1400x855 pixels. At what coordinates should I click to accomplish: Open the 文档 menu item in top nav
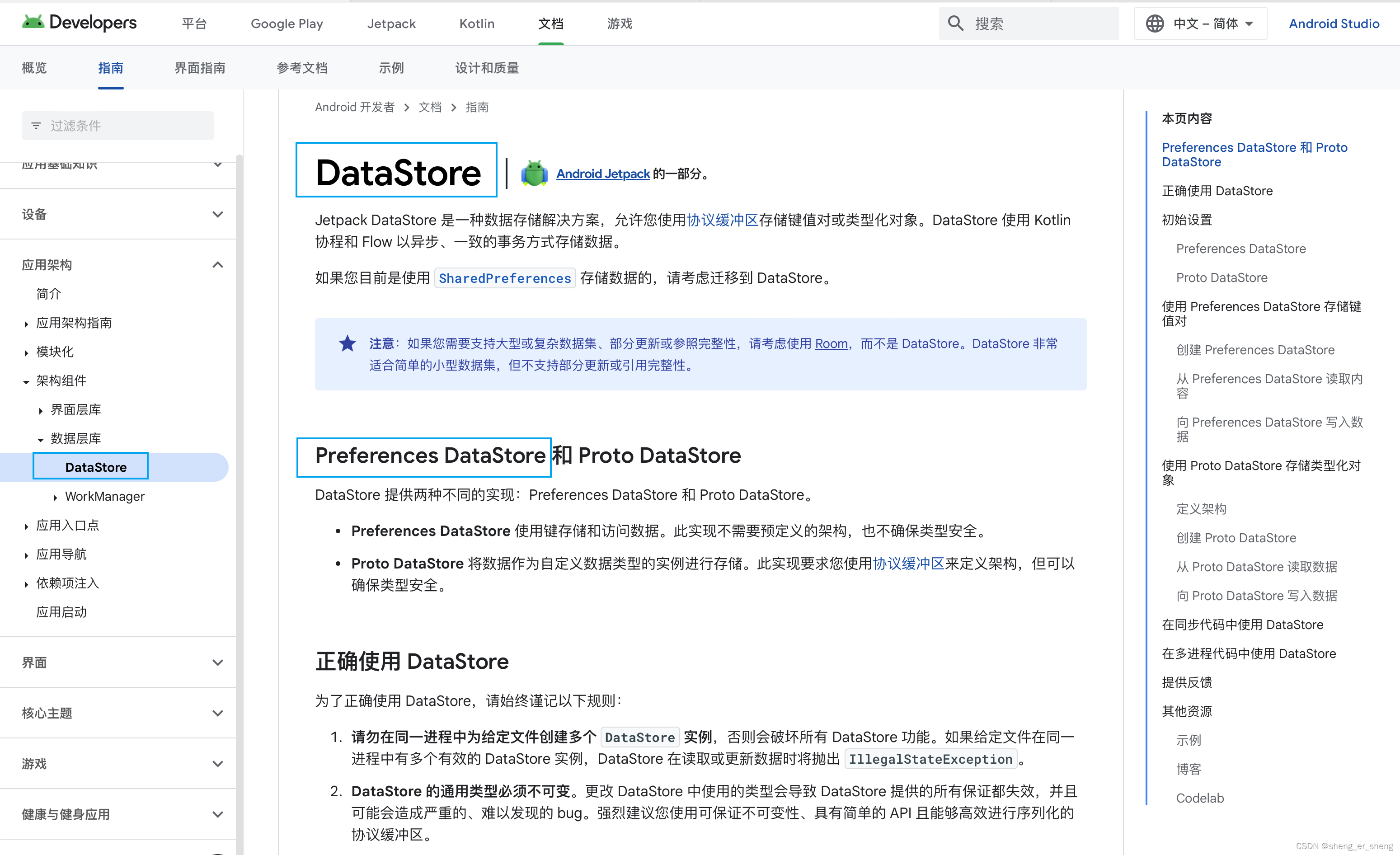(x=551, y=22)
